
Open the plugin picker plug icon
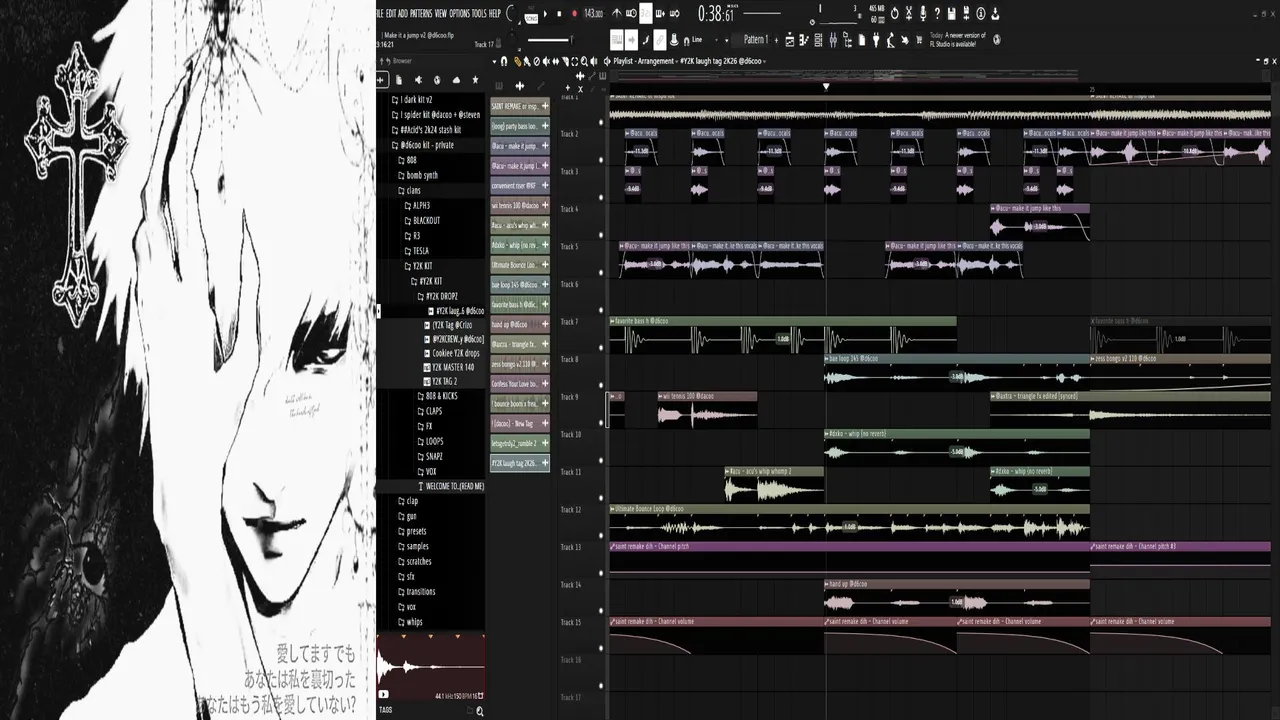[x=876, y=40]
